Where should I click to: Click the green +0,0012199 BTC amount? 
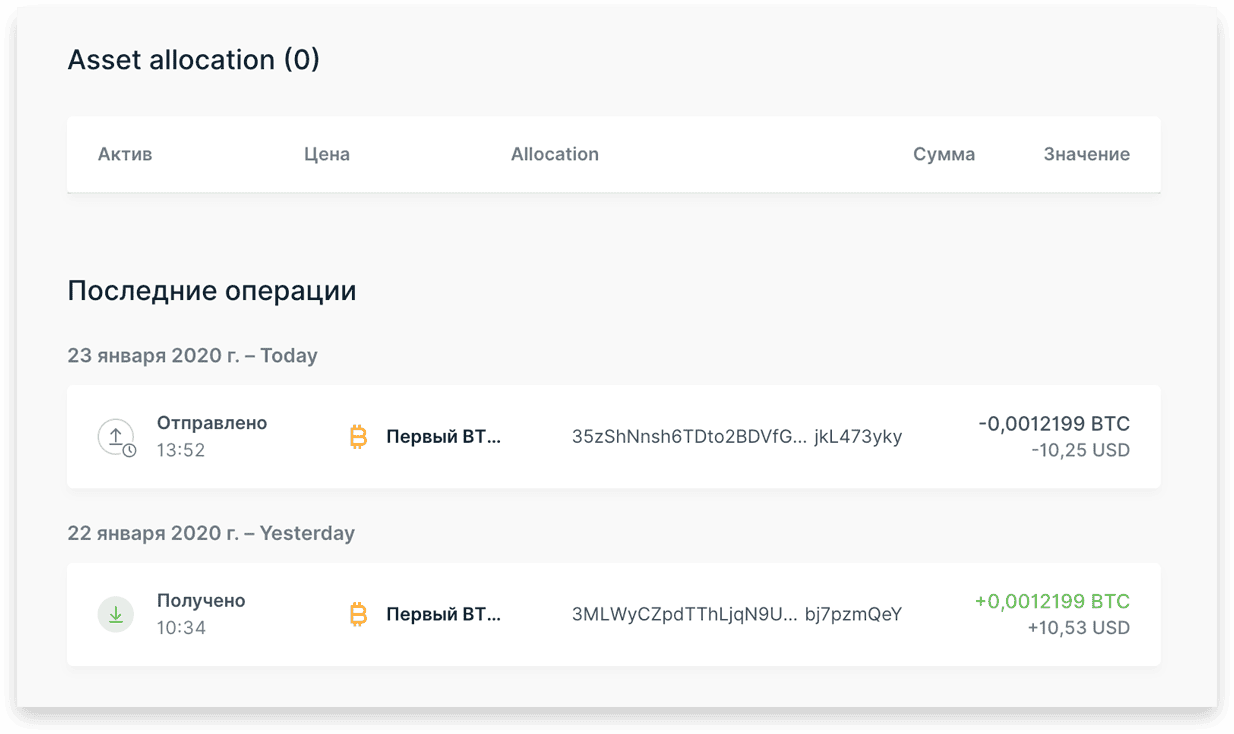pyautogui.click(x=1052, y=601)
